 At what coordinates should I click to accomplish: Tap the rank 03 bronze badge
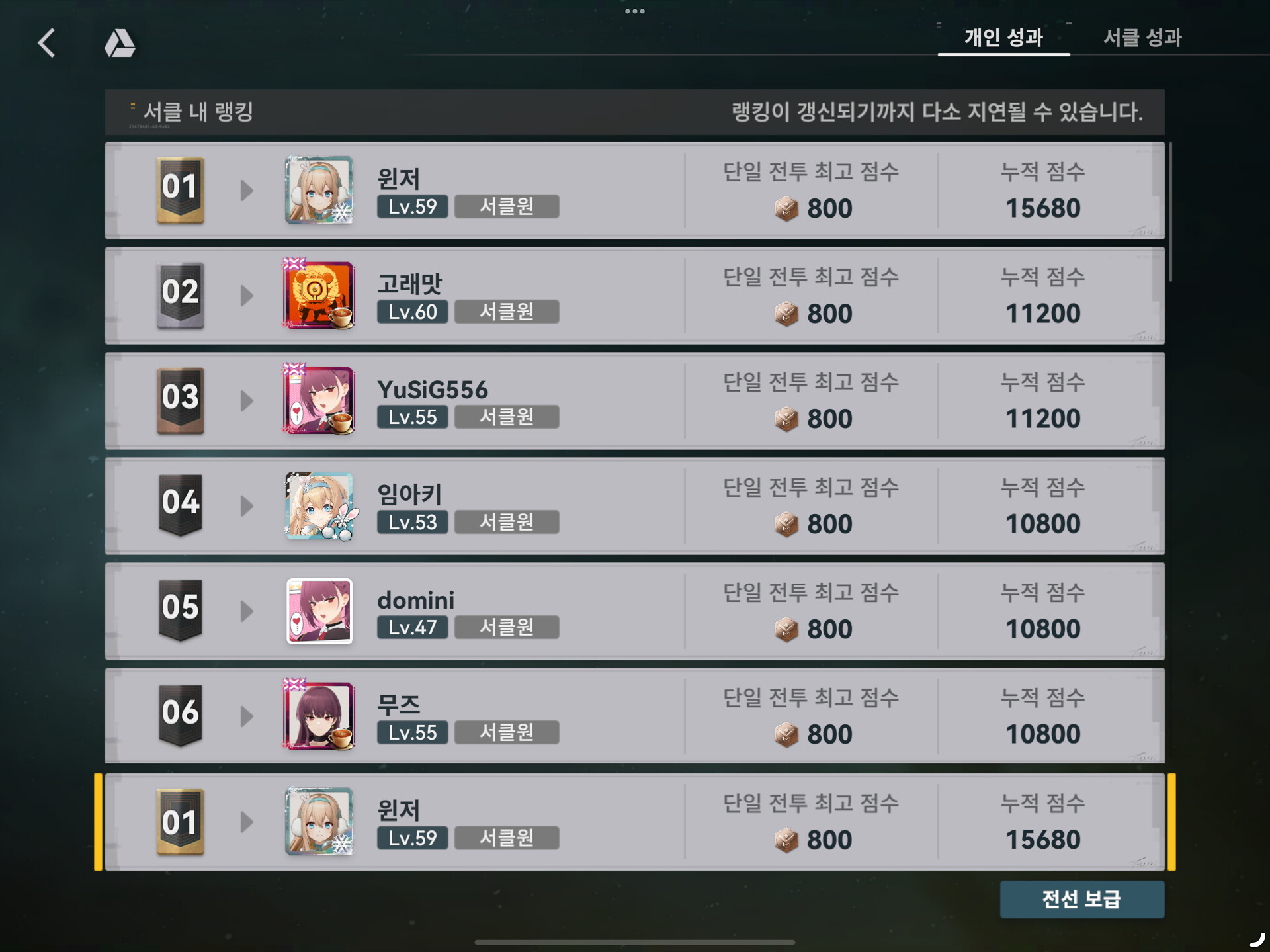pos(180,400)
